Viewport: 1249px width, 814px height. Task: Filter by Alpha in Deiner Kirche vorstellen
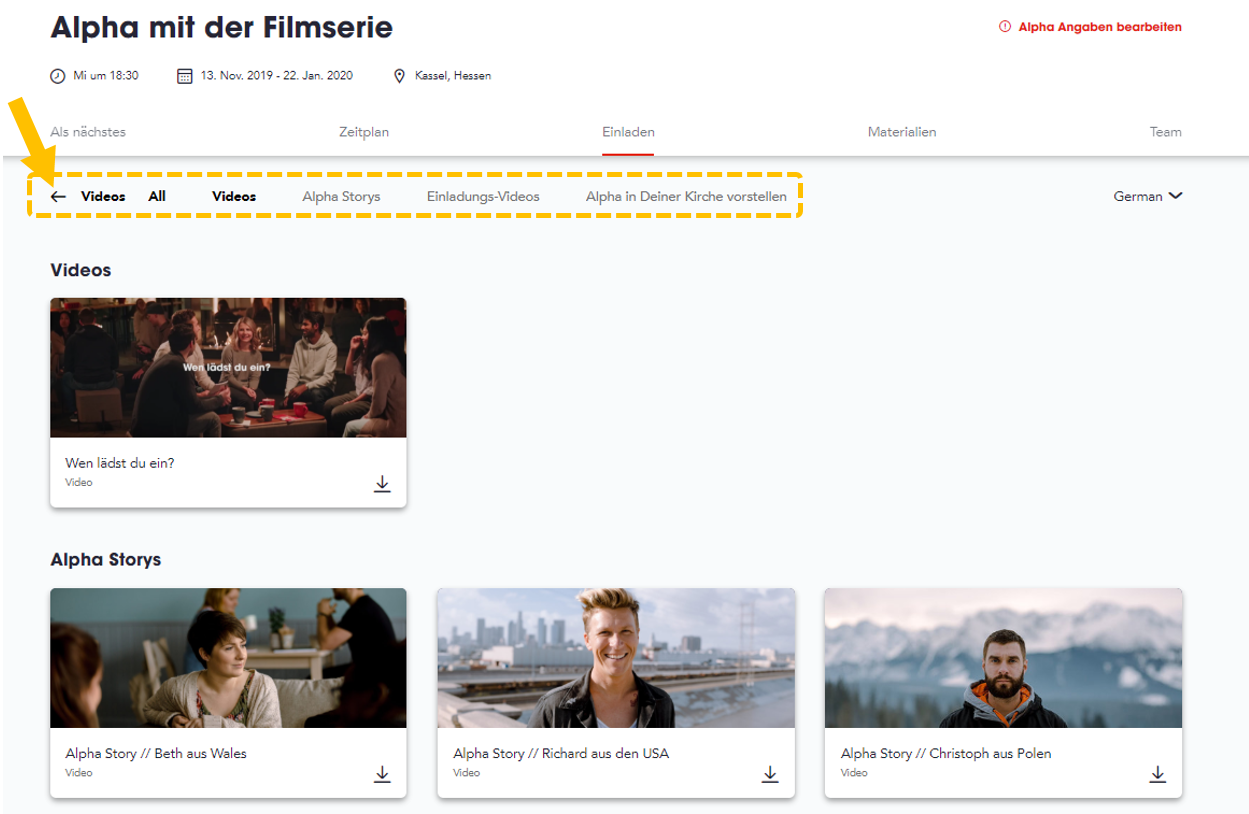(686, 197)
